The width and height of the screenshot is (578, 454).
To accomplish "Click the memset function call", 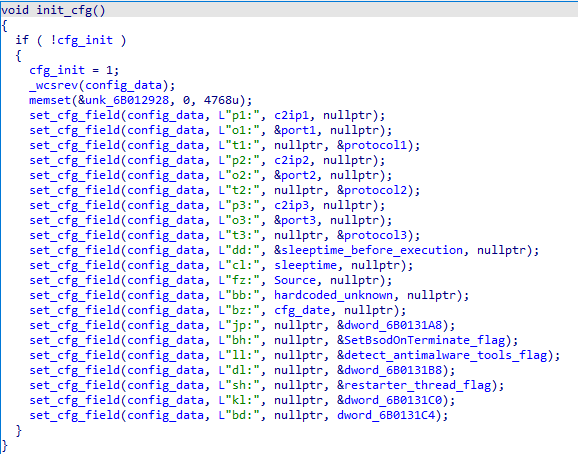I will tap(50, 100).
